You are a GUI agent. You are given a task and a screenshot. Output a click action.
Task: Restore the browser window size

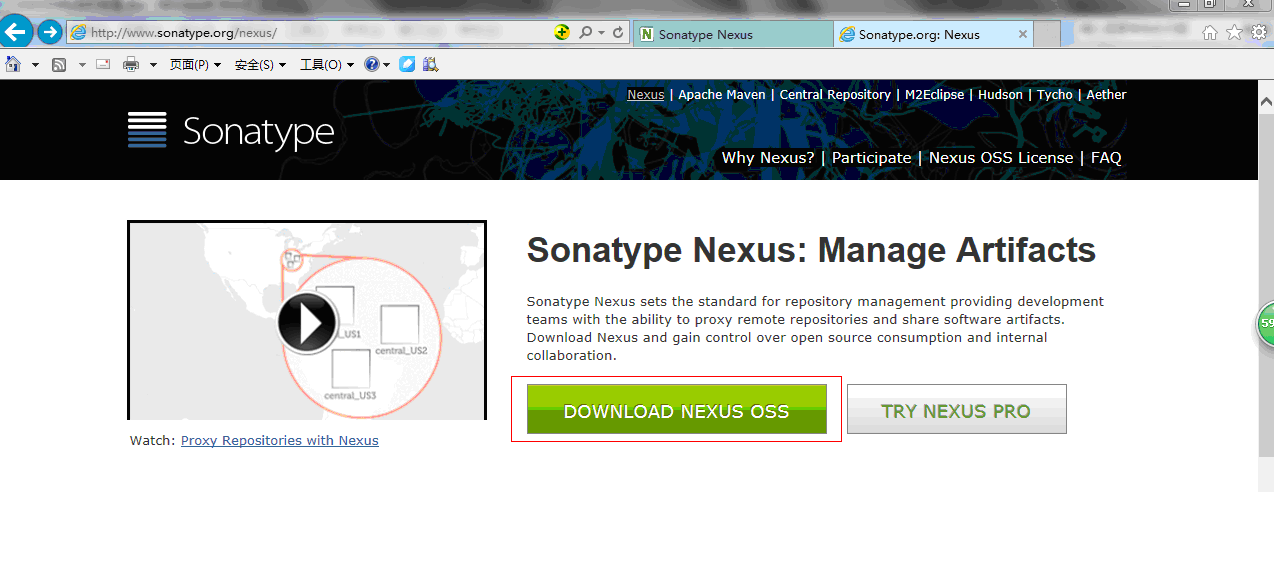(1210, 4)
